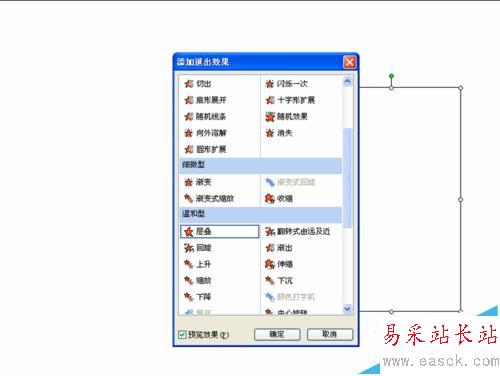
Task: Choose the 回旋 effect
Action: [x=198, y=248]
